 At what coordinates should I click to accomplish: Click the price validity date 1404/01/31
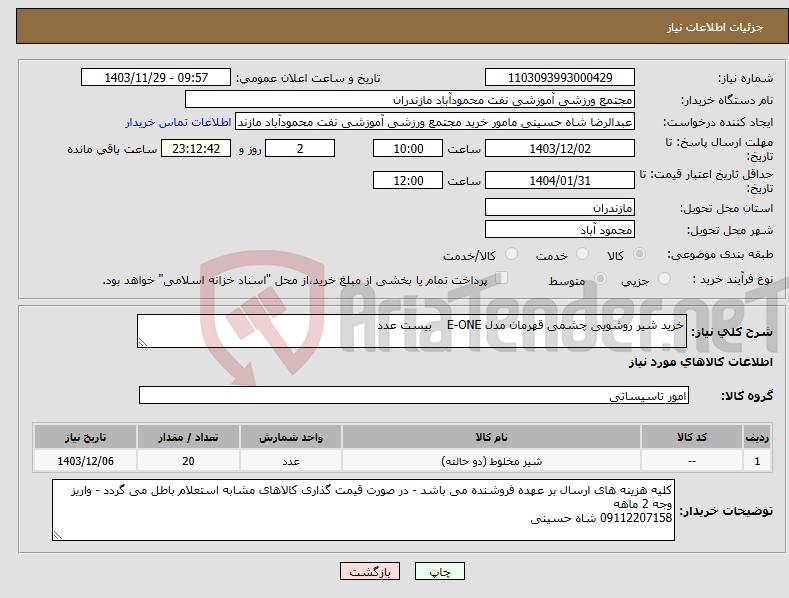pyautogui.click(x=560, y=180)
